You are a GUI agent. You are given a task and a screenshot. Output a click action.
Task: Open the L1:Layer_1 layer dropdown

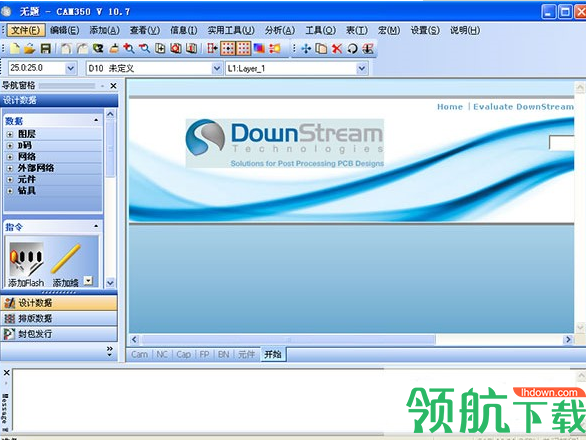coord(361,68)
